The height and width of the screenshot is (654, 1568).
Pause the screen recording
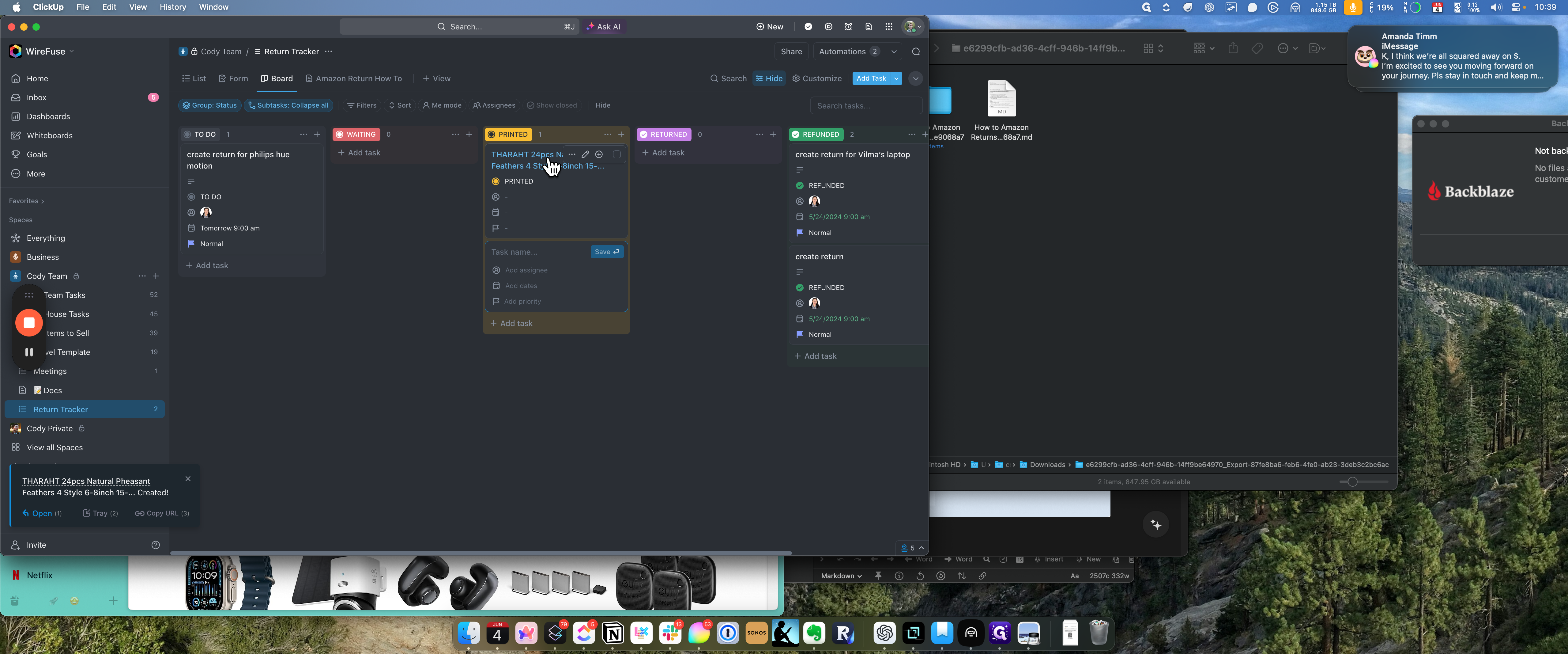click(28, 352)
